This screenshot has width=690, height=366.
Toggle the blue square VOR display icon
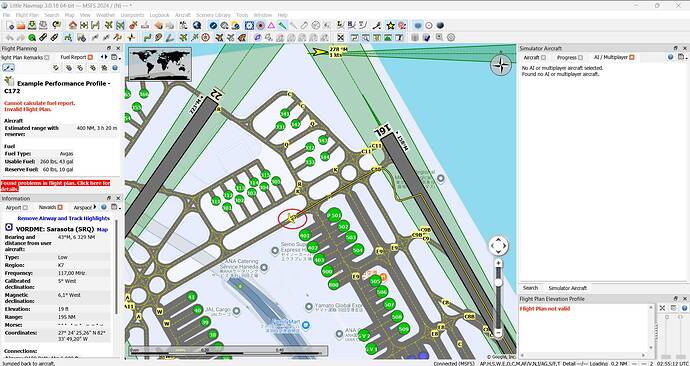[x=249, y=26]
